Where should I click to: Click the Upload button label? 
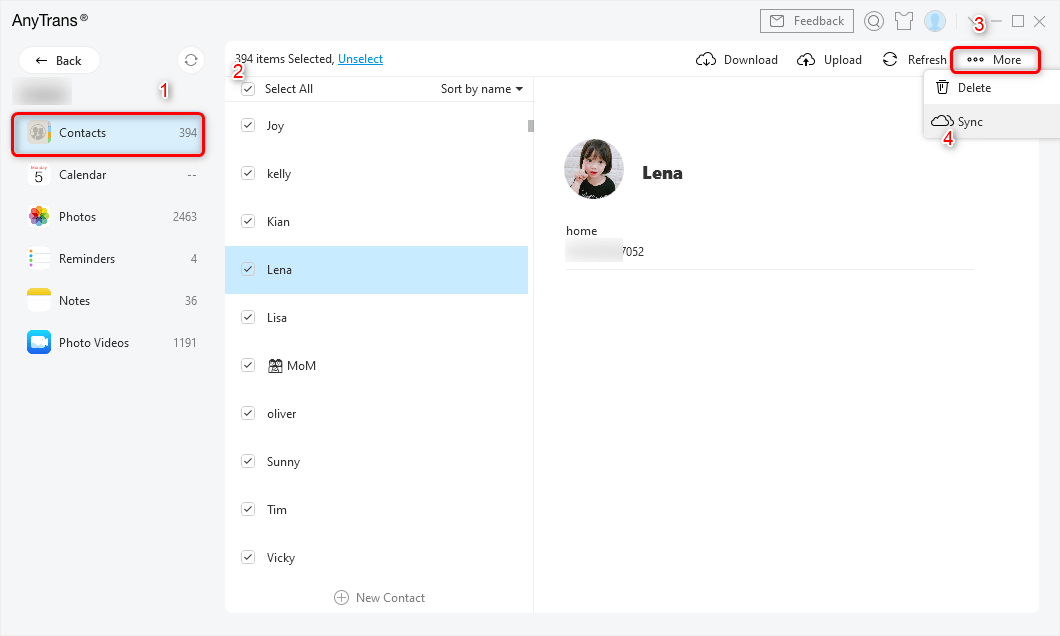tap(842, 59)
